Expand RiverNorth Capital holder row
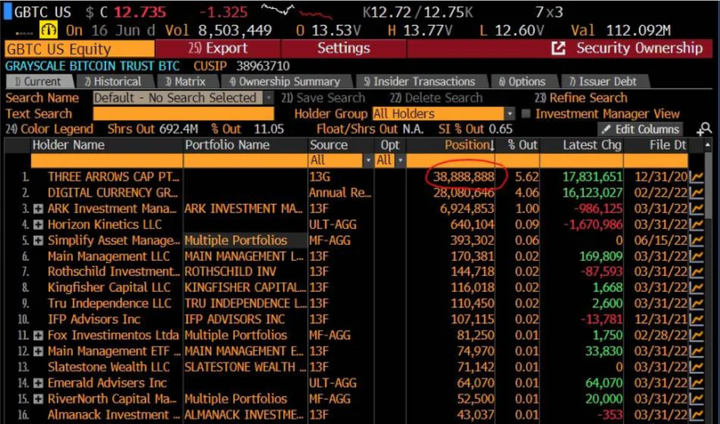Screen dimensions: 720x424 tap(38, 399)
